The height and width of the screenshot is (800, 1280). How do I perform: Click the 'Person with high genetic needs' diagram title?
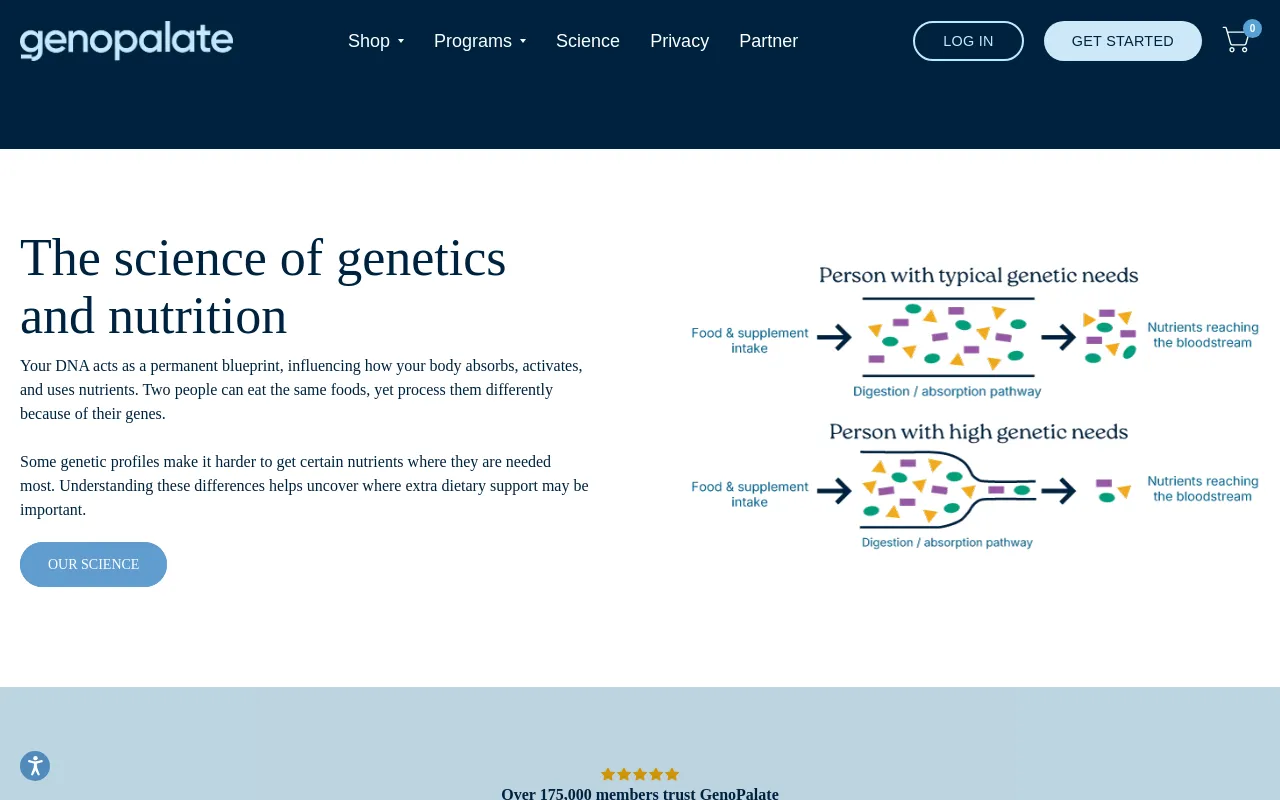[x=978, y=432]
